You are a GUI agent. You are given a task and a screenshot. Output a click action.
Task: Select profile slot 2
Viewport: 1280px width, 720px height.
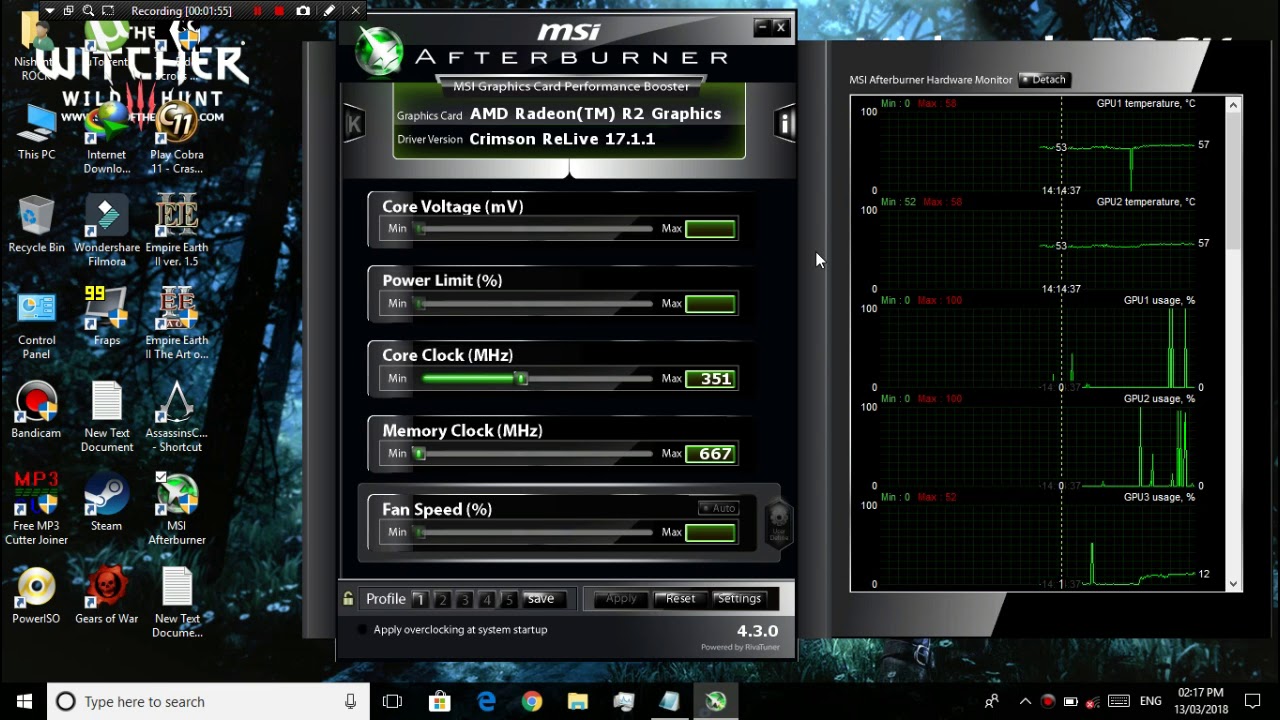442,599
